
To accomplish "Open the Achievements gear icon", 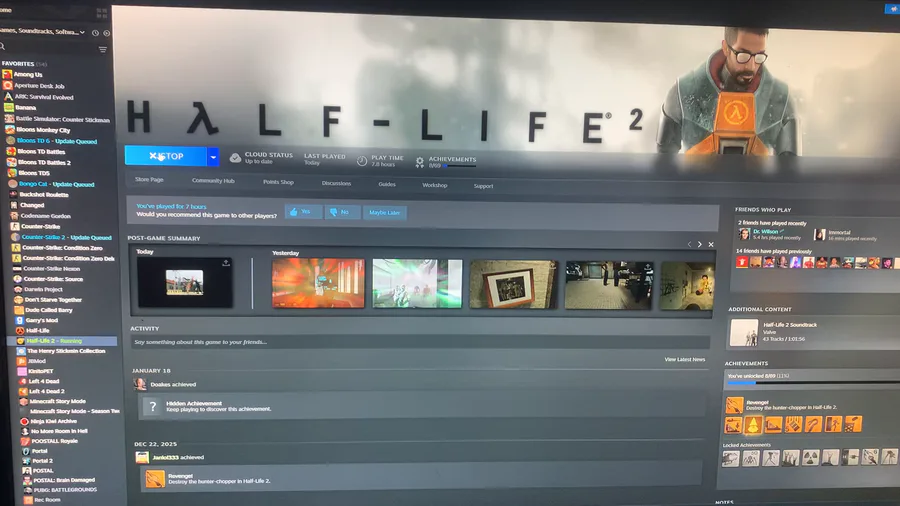I will tap(420, 163).
